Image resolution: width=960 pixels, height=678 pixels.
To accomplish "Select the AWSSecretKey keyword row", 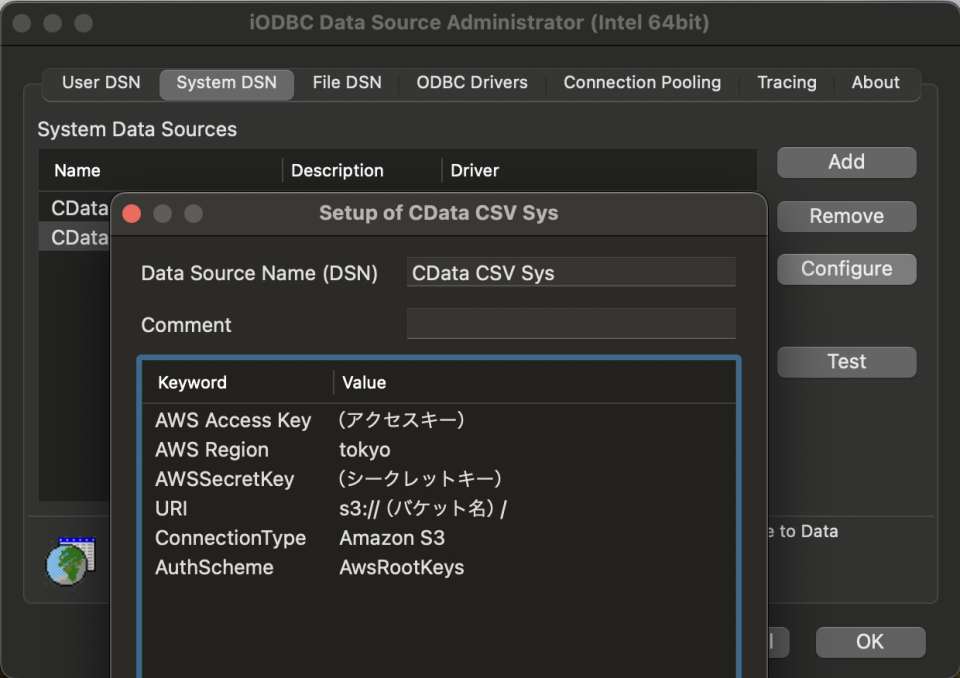I will [438, 479].
